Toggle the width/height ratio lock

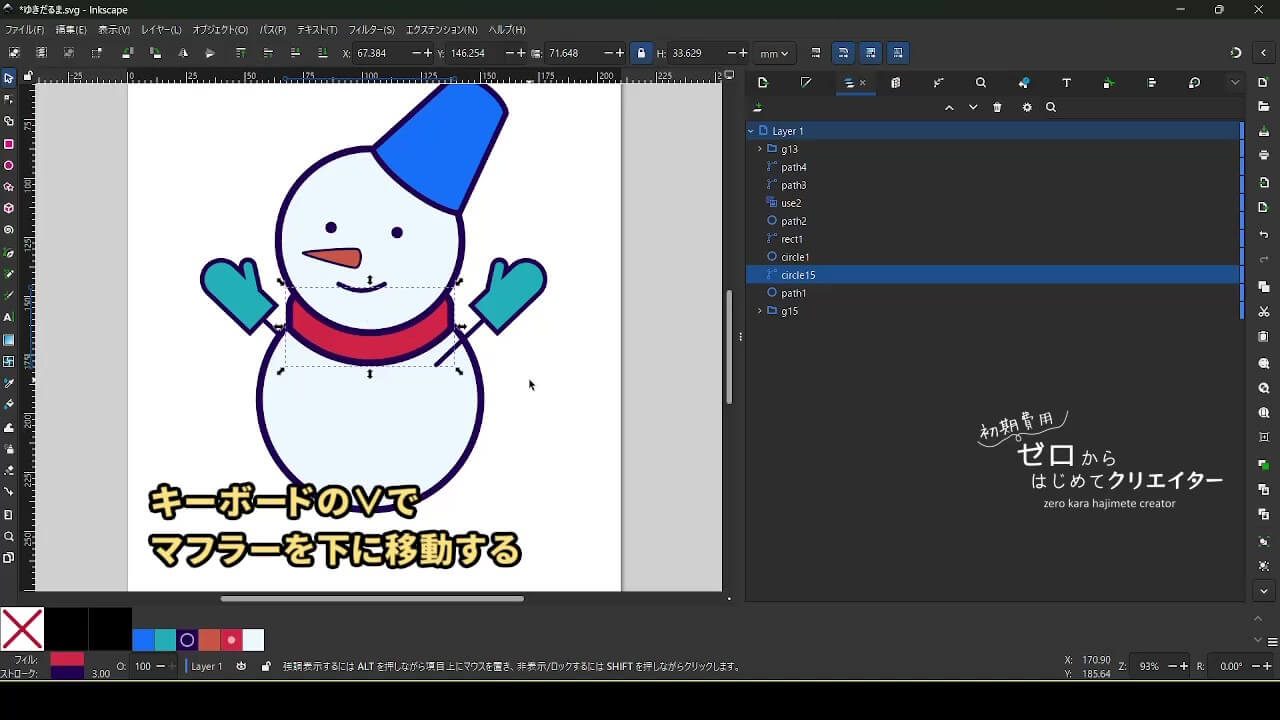coord(641,53)
